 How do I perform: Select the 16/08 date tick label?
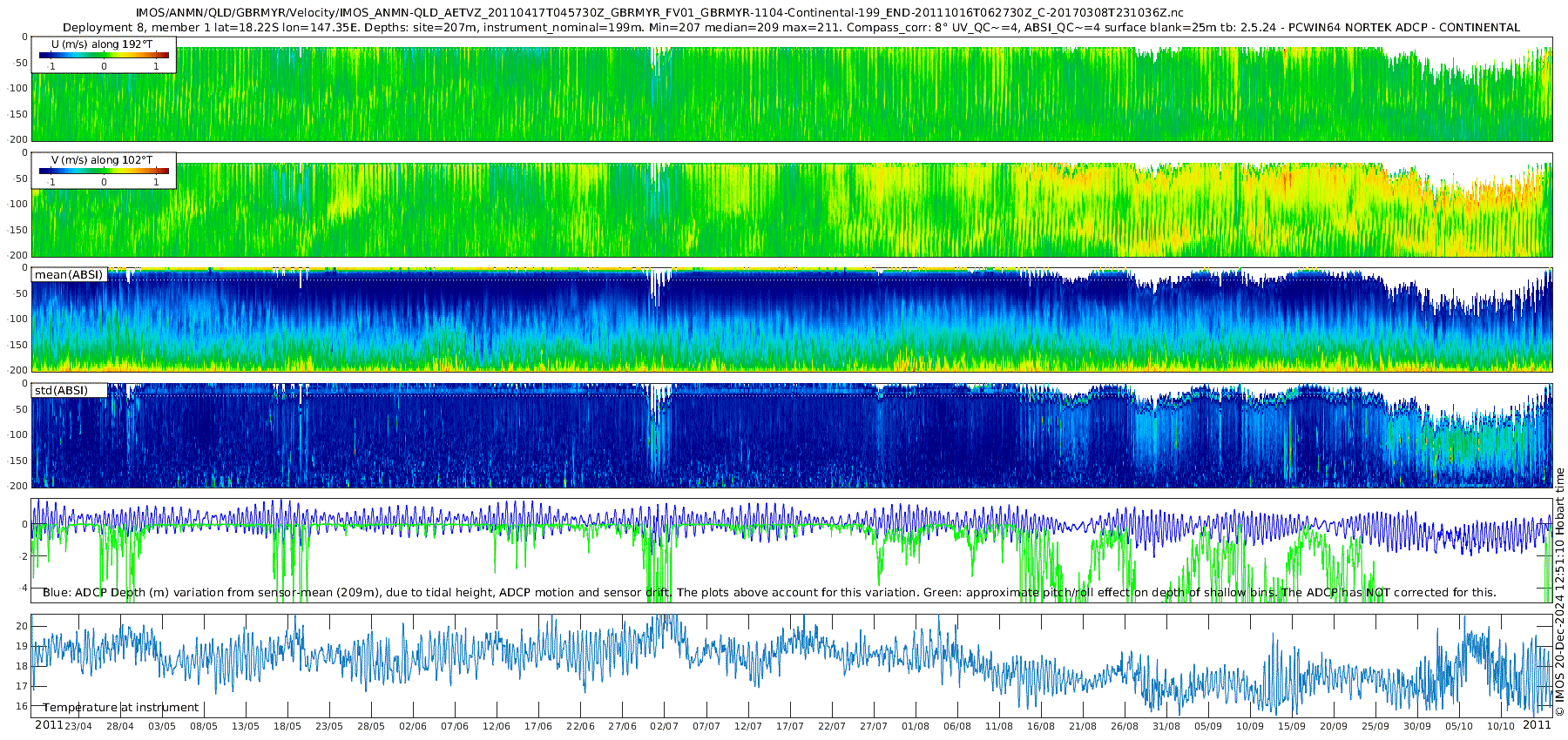tap(1040, 726)
